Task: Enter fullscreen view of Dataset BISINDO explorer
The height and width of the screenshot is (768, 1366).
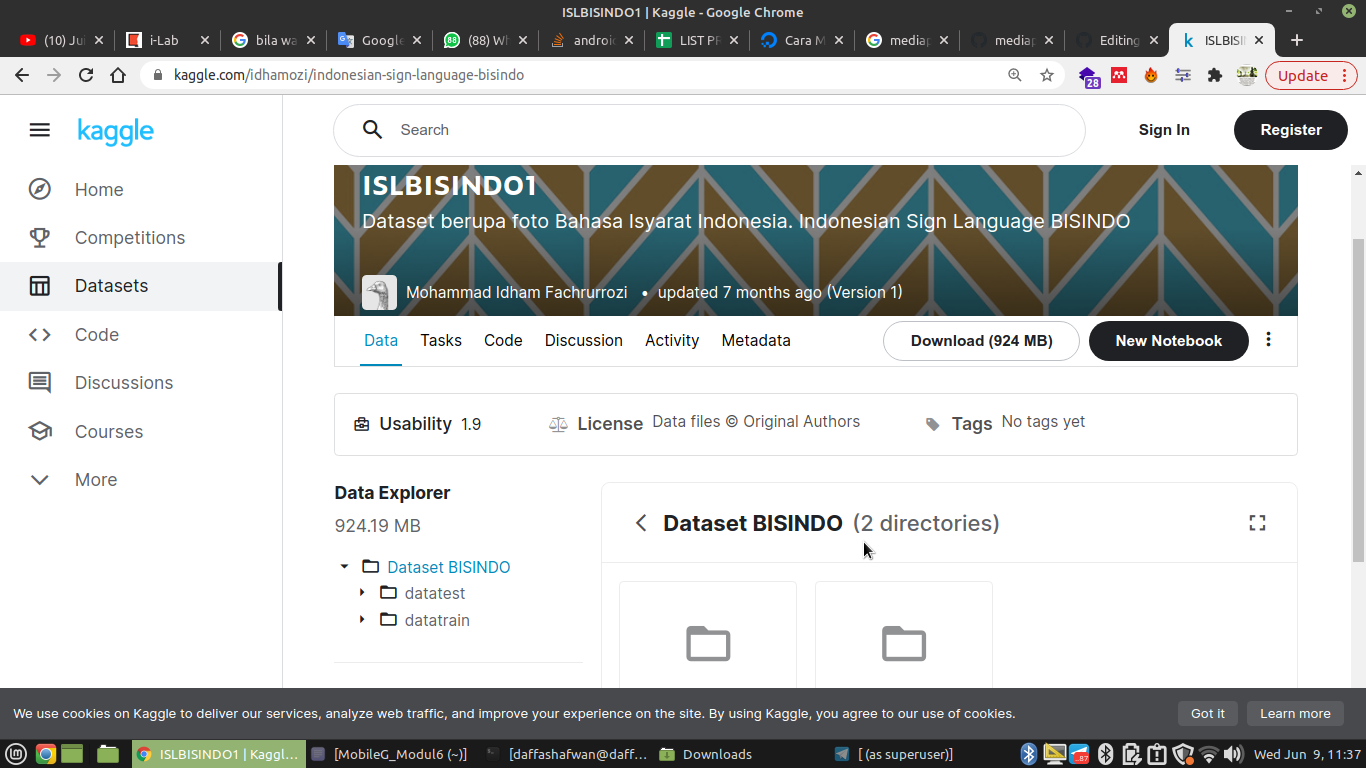Action: 1257,522
